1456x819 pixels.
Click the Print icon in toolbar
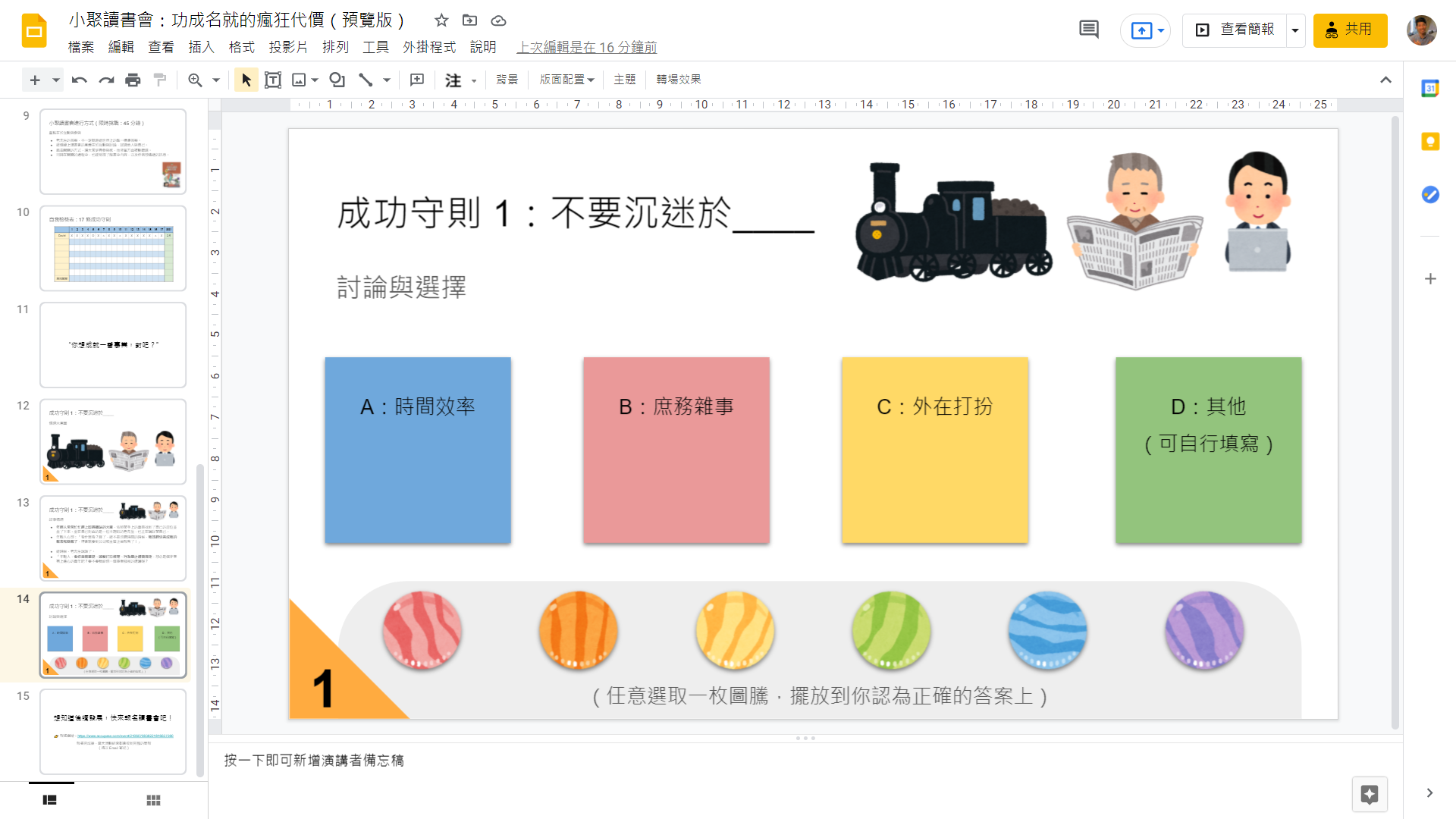pos(133,80)
